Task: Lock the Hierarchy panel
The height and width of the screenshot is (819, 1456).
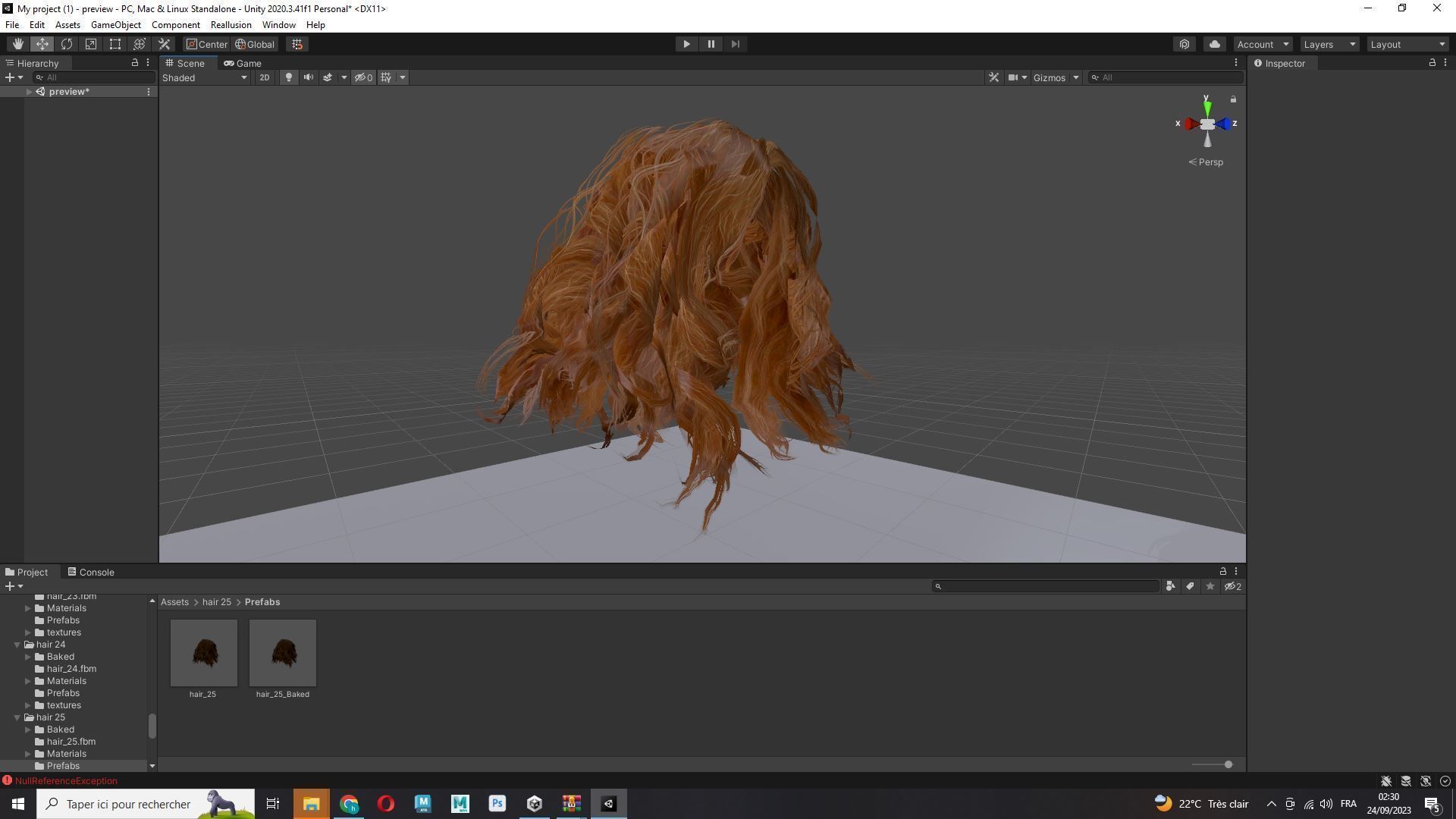Action: (x=135, y=63)
